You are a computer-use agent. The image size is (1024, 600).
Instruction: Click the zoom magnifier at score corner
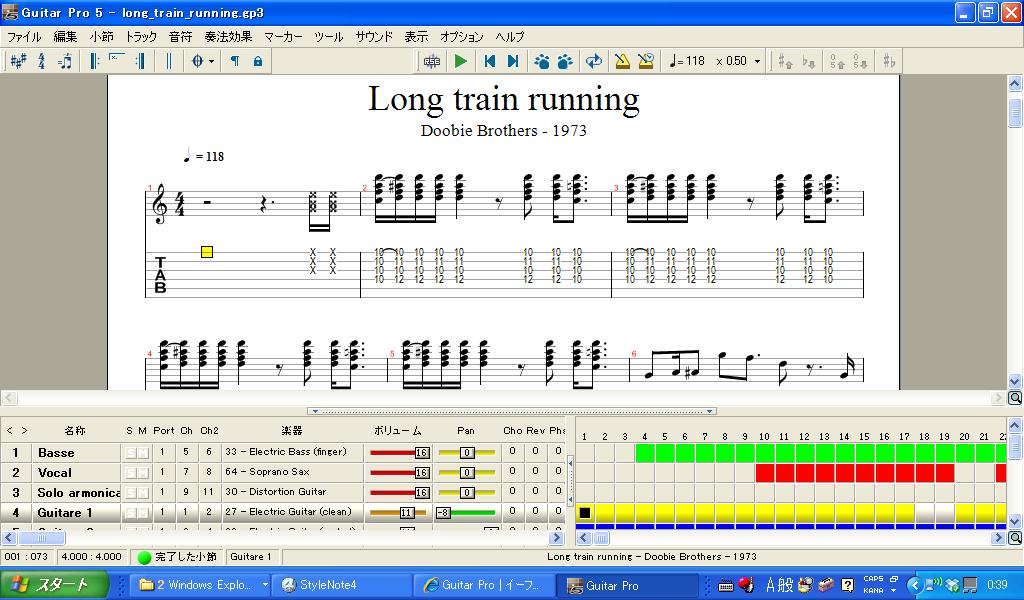[x=1015, y=398]
